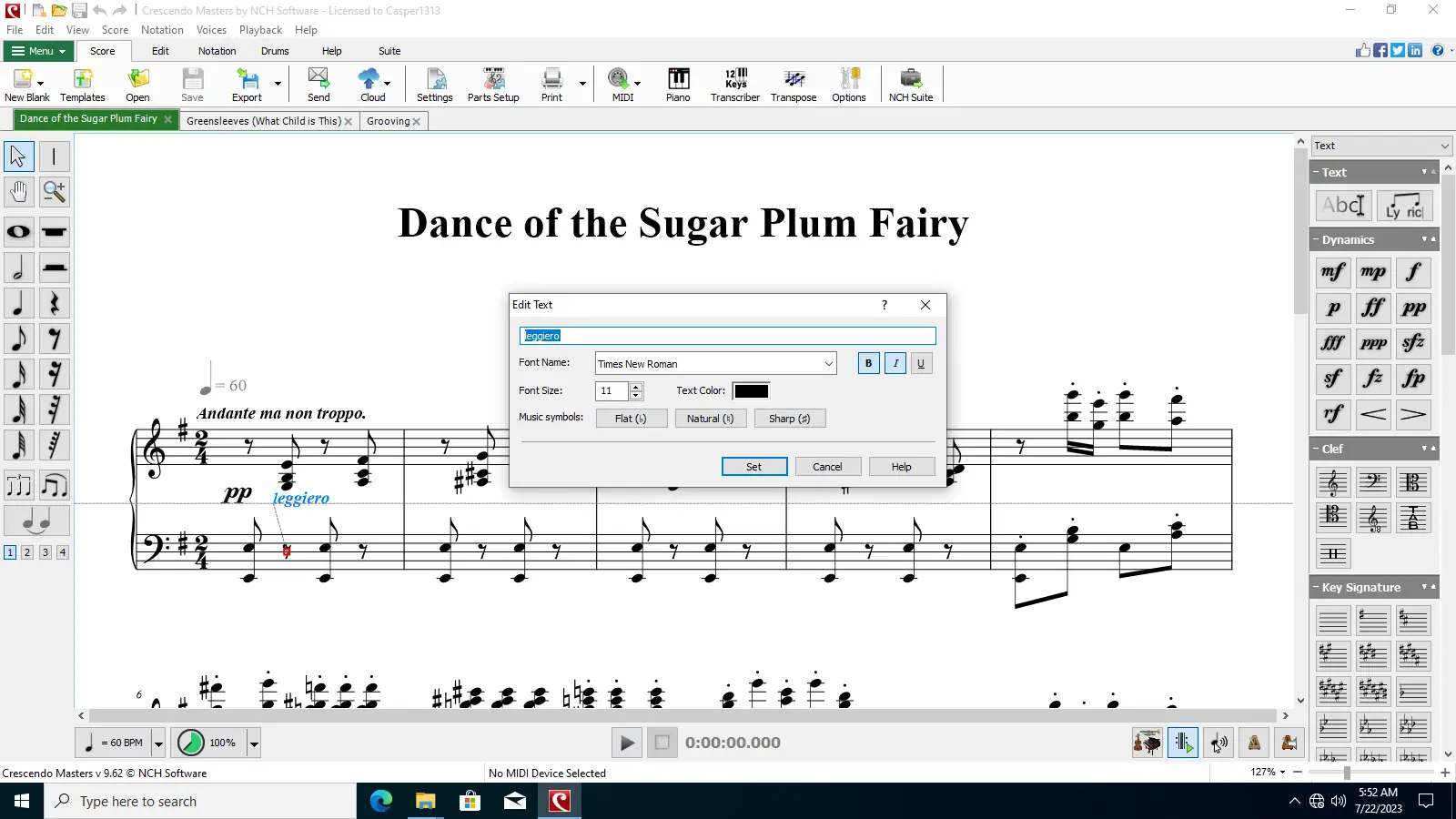
Task: Toggle bold in Edit Text dialog
Action: click(868, 364)
